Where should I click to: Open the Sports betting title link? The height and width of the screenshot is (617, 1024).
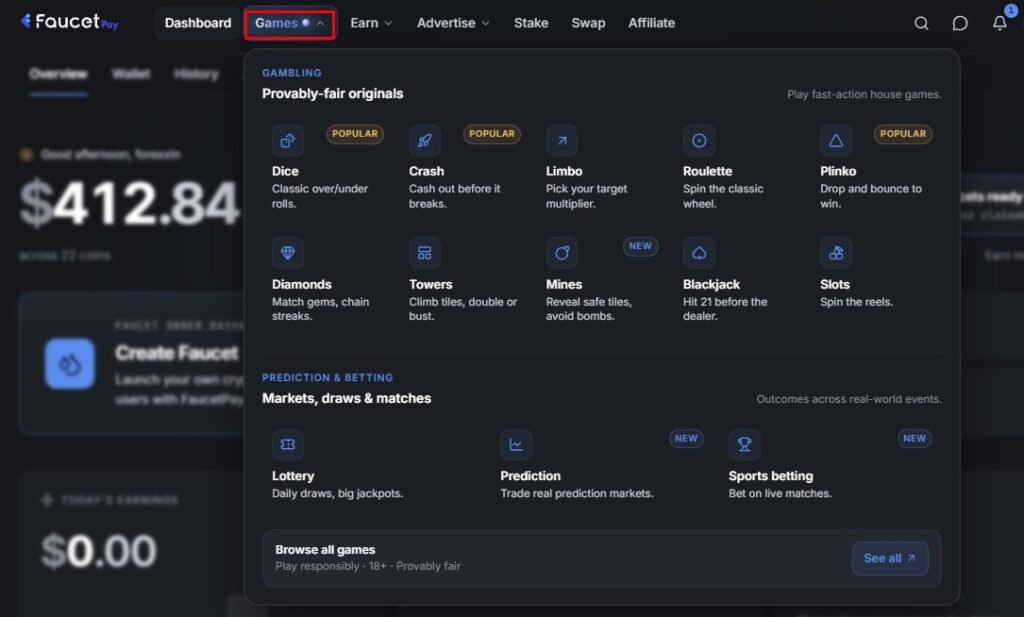coord(771,476)
